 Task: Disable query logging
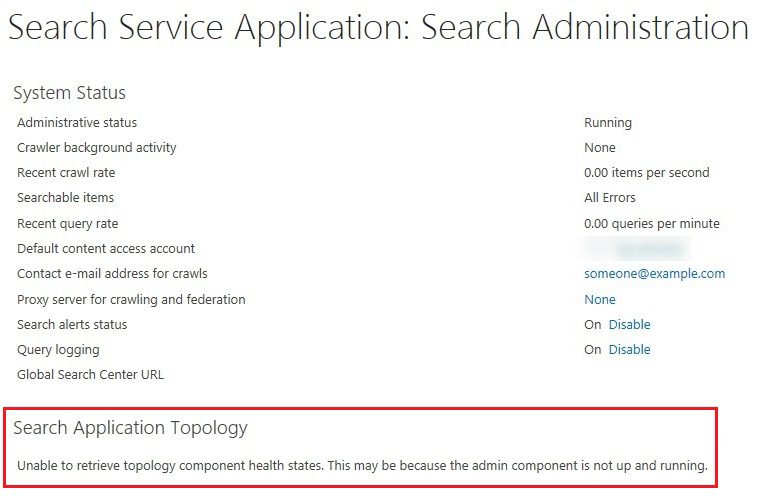pyautogui.click(x=629, y=350)
